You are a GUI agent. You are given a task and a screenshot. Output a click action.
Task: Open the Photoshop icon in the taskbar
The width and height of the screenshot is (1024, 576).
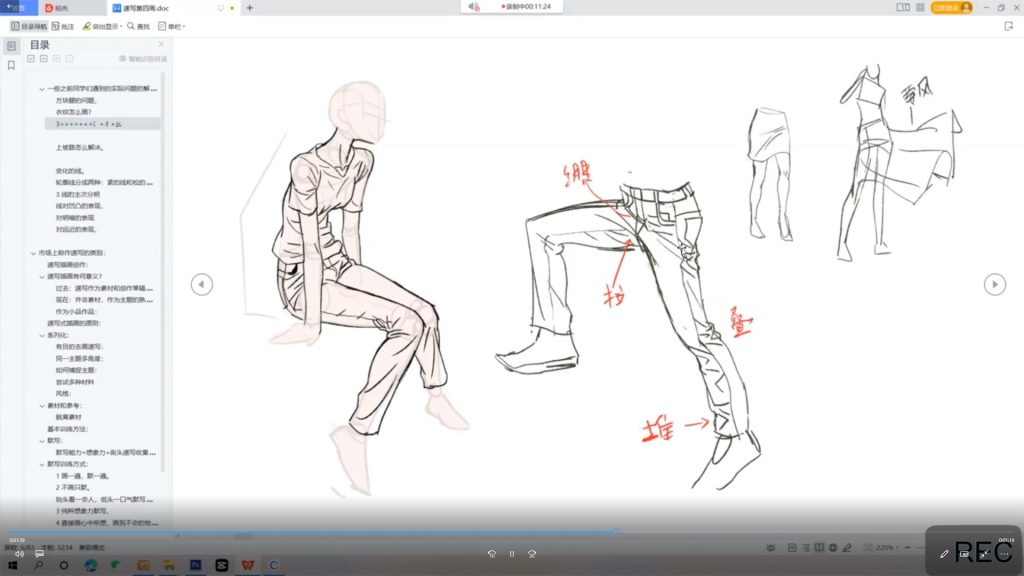194,565
